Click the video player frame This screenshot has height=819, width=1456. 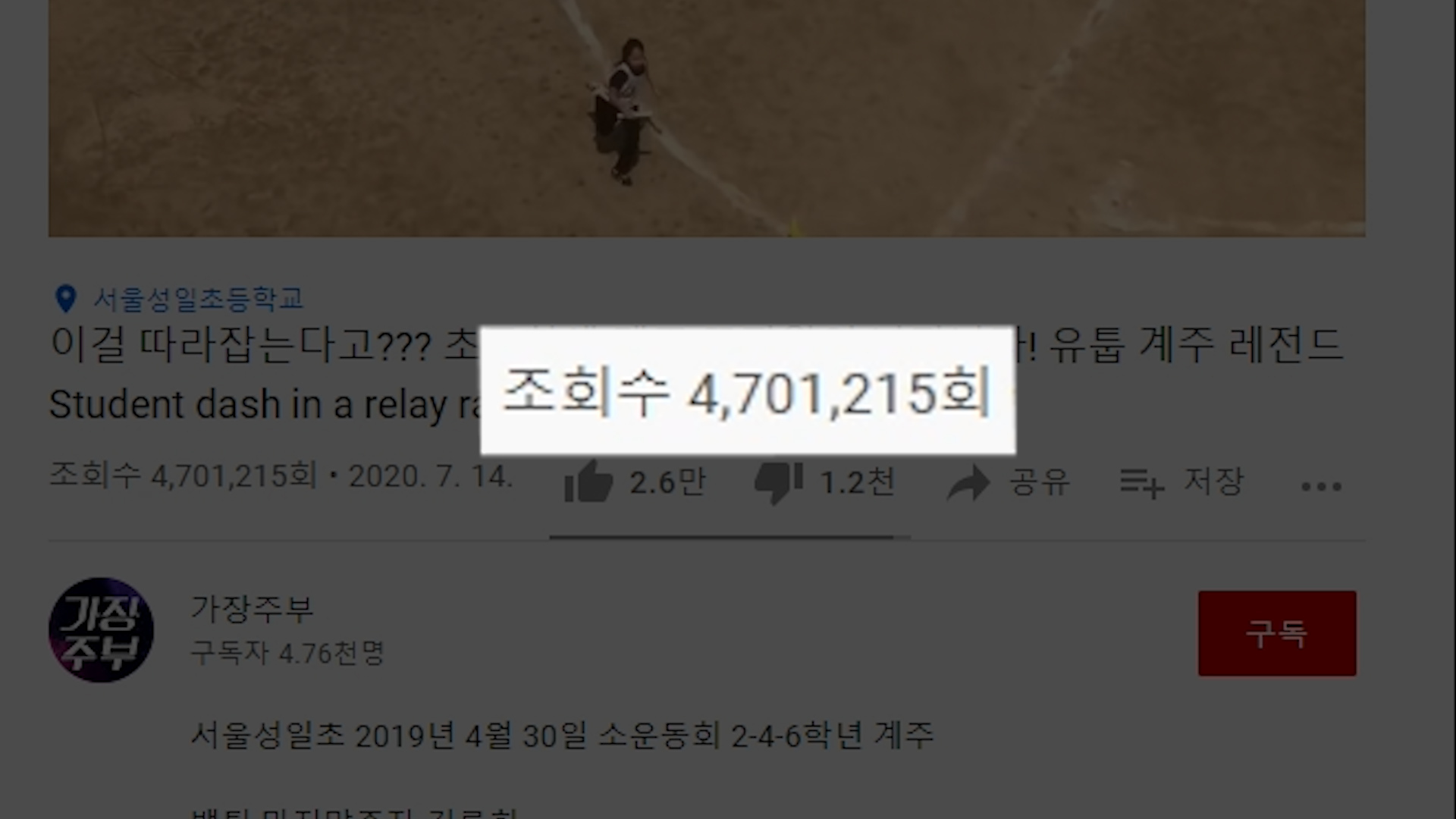(707, 118)
